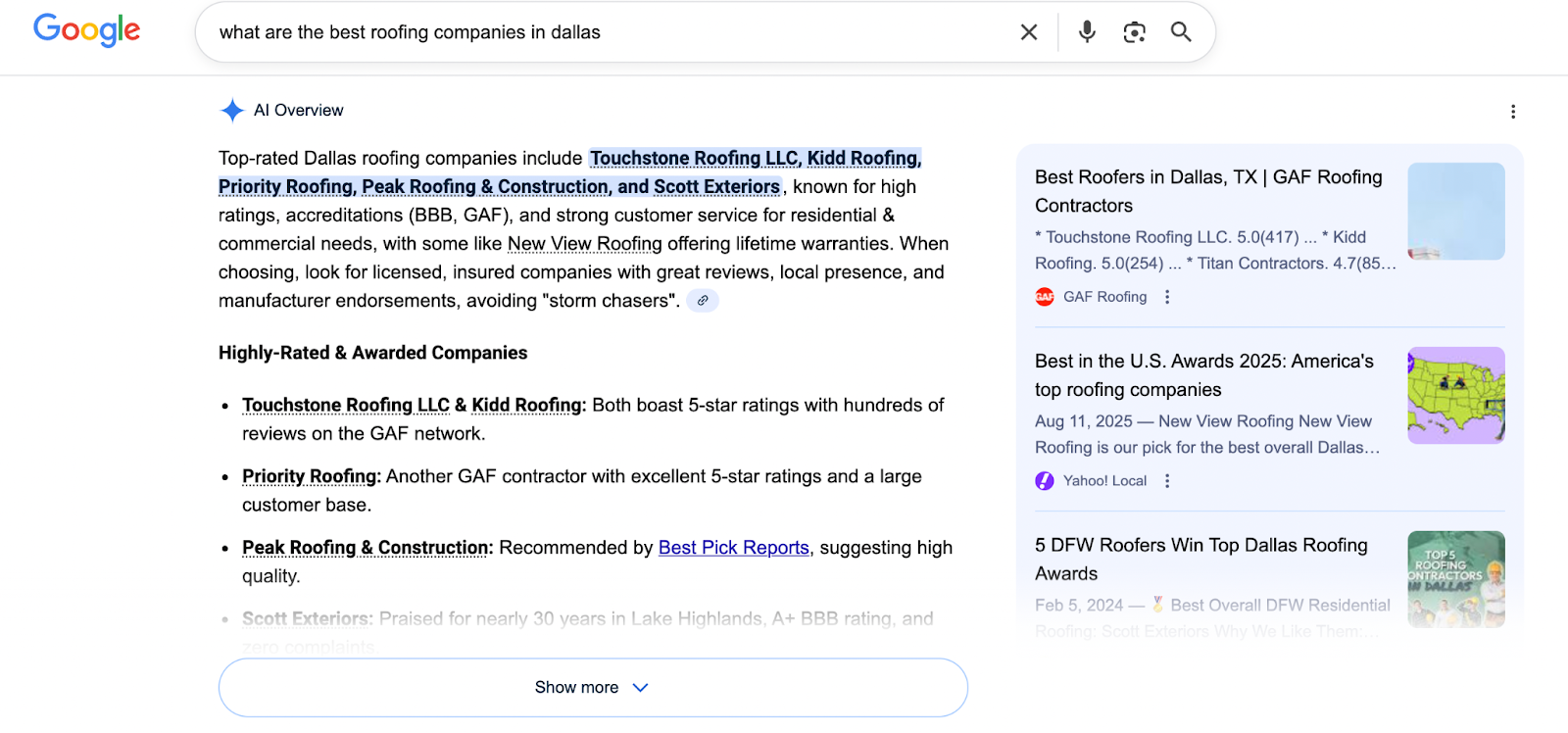Expand the AI Overview with Show more
The image size is (1568, 733).
(593, 688)
